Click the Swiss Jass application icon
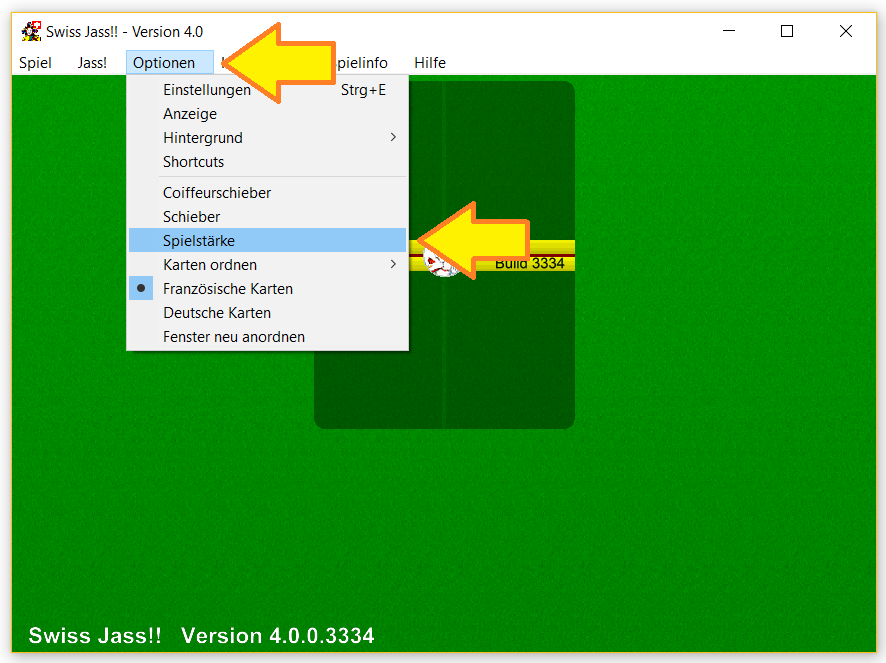Viewport: 886px width, 663px height. 31,32
